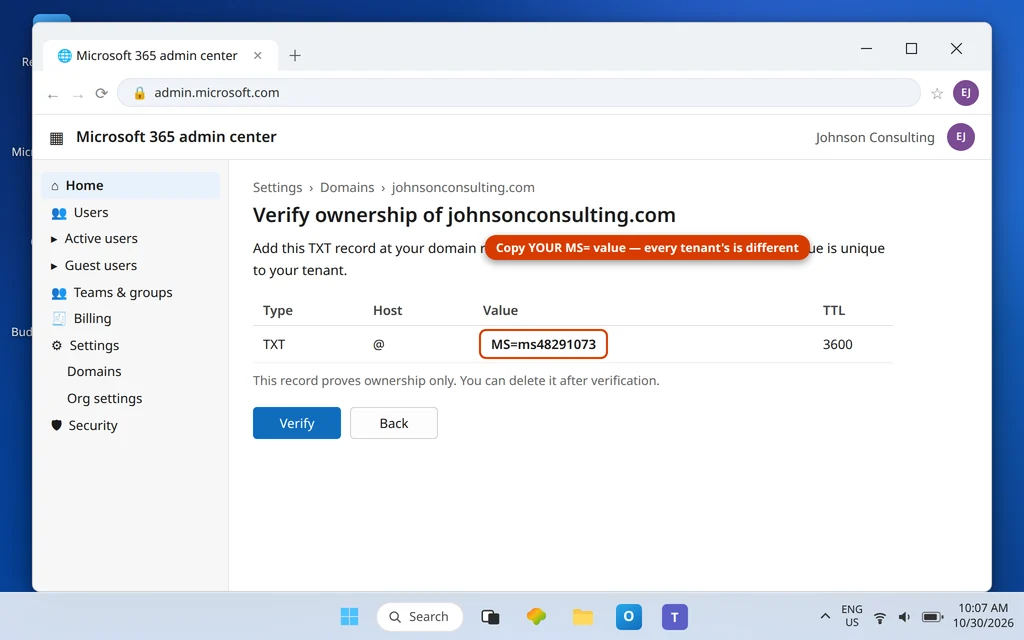Go to Home in the sidebar
1024x640 pixels.
(131, 185)
